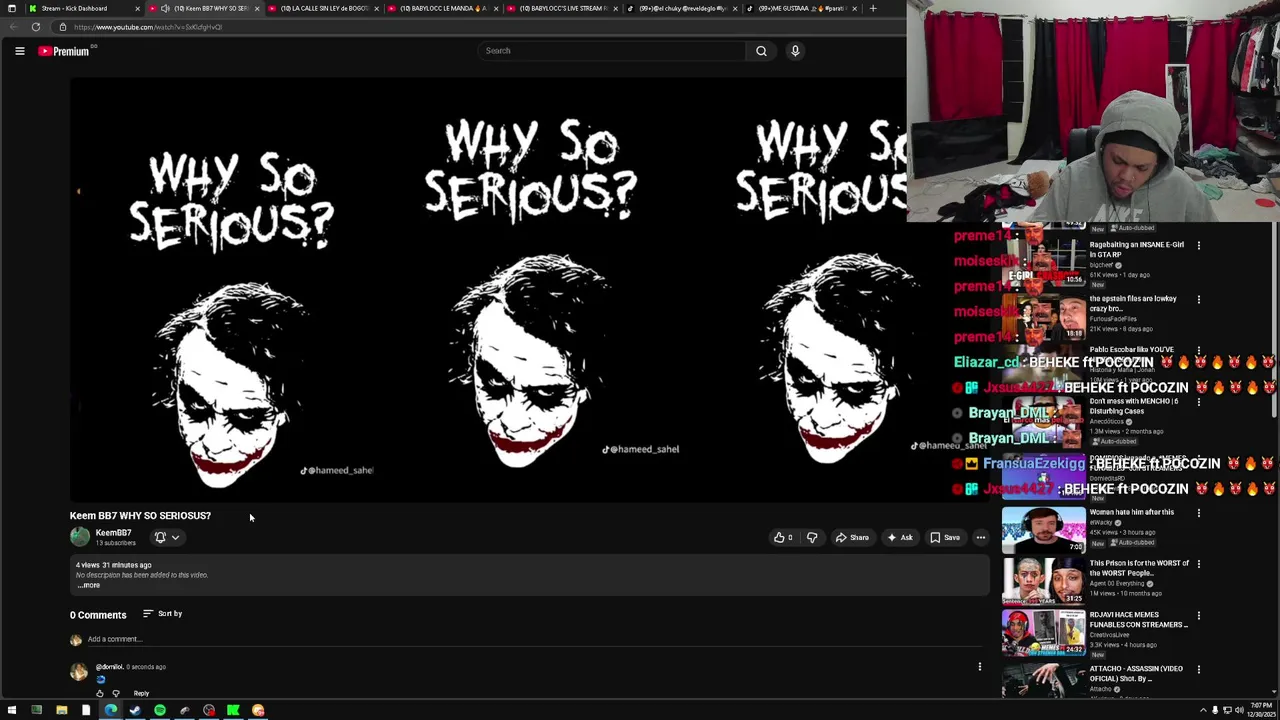The height and width of the screenshot is (720, 1280).
Task: Toggle the notification bell for KeemBB7
Action: [160, 537]
